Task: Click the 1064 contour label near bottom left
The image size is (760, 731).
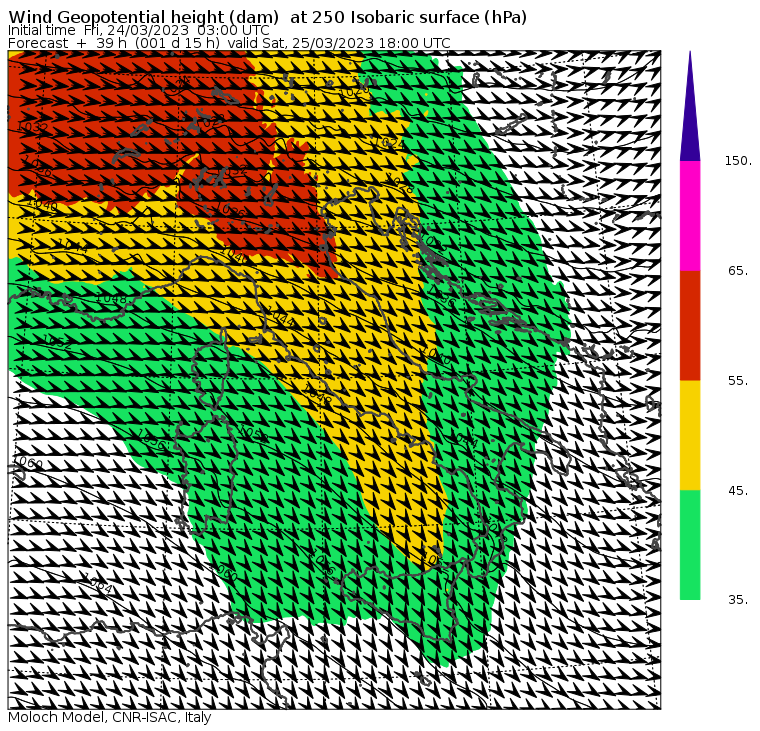Action: [x=99, y=583]
